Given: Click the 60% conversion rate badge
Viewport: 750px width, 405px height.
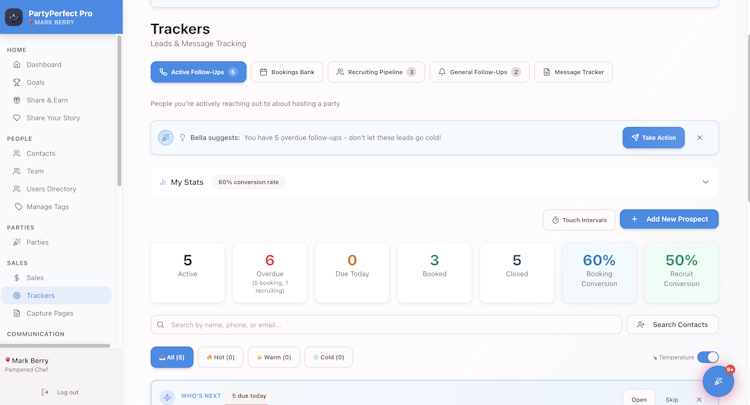Looking at the screenshot, I should (248, 182).
